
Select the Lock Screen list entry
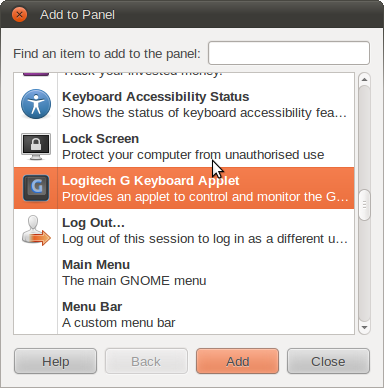(184, 146)
